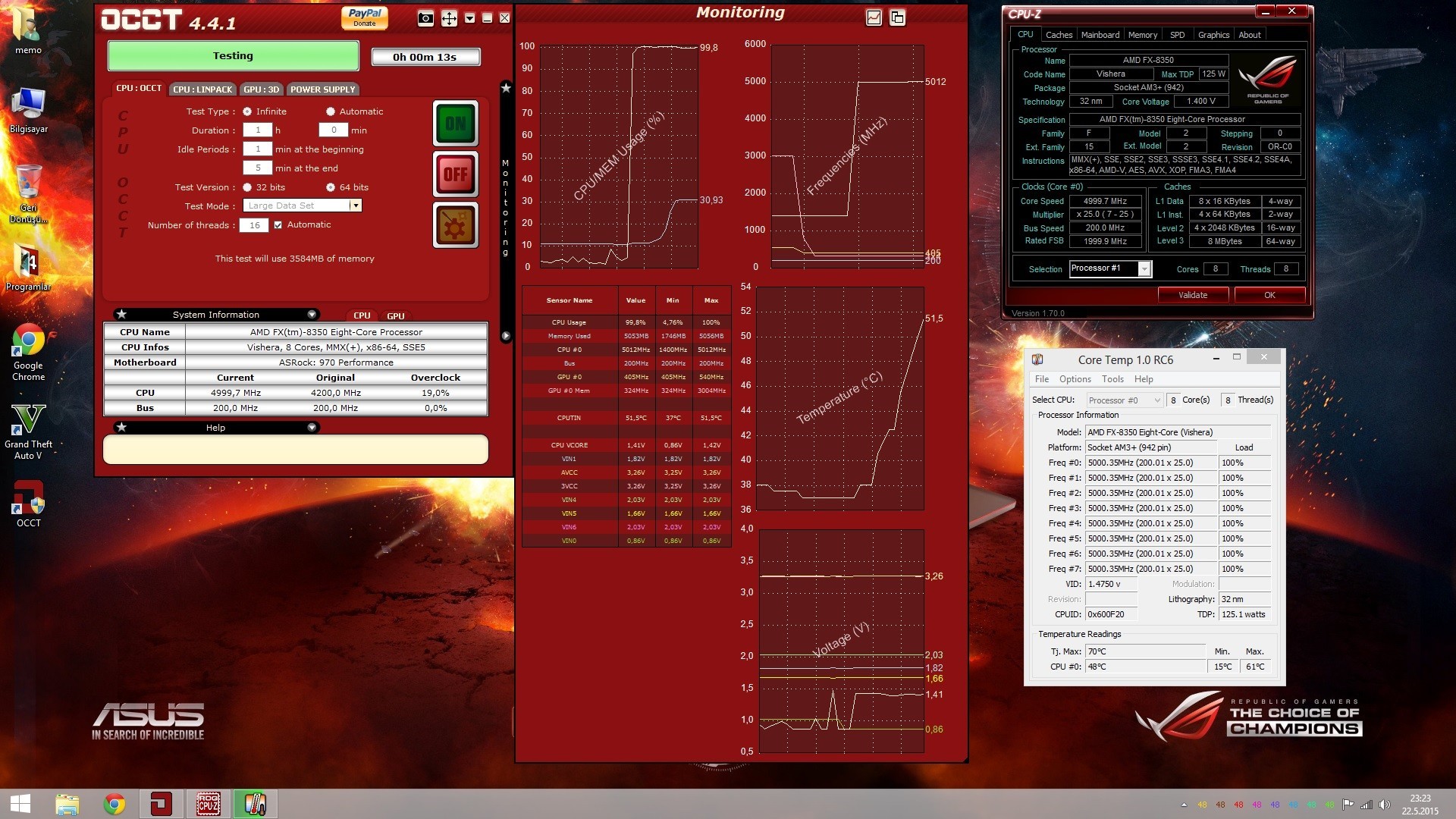
Task: Edit Number of threads field
Action: [254, 225]
